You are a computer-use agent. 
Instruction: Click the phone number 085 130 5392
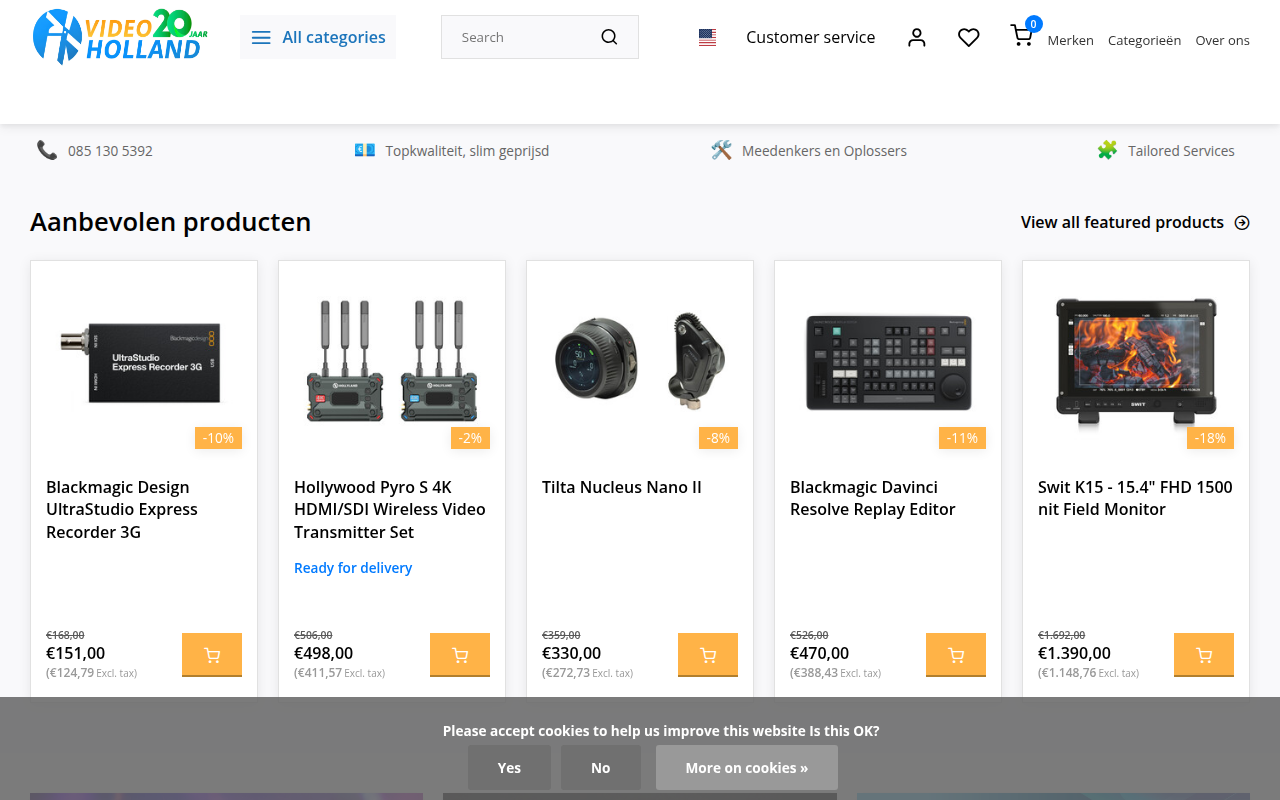[x=110, y=151]
